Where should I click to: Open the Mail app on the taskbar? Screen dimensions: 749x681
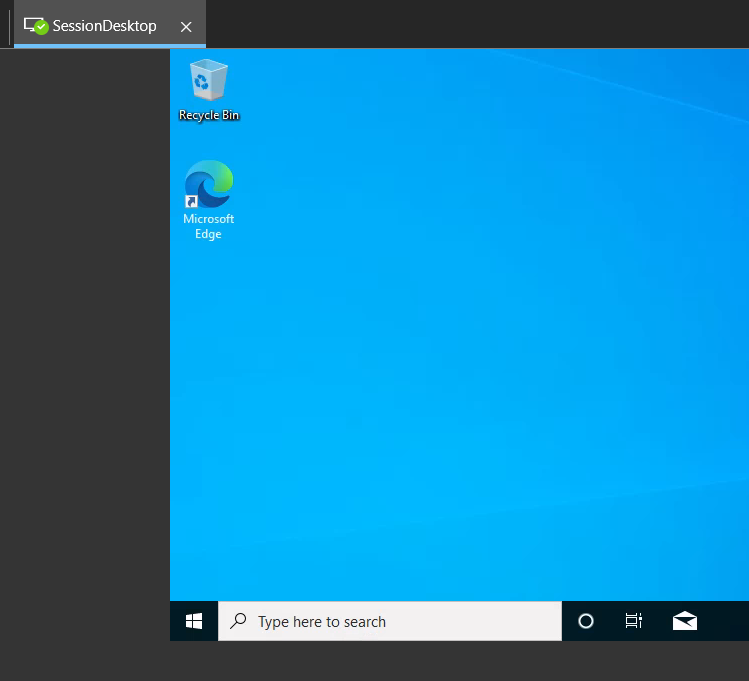[685, 621]
